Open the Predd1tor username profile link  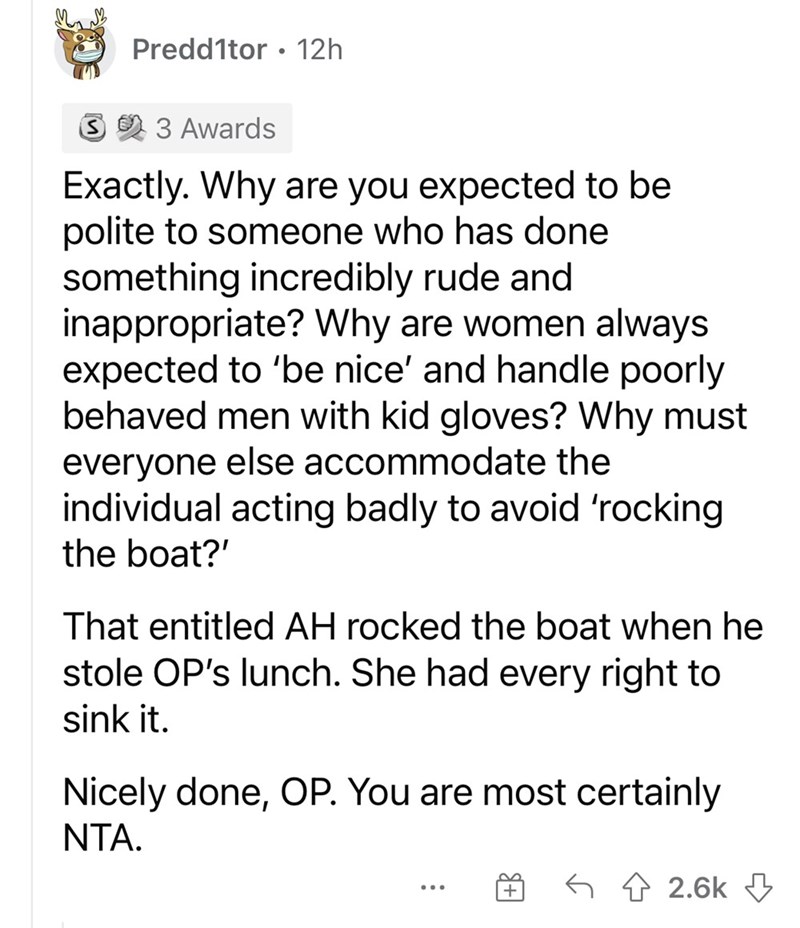(199, 49)
